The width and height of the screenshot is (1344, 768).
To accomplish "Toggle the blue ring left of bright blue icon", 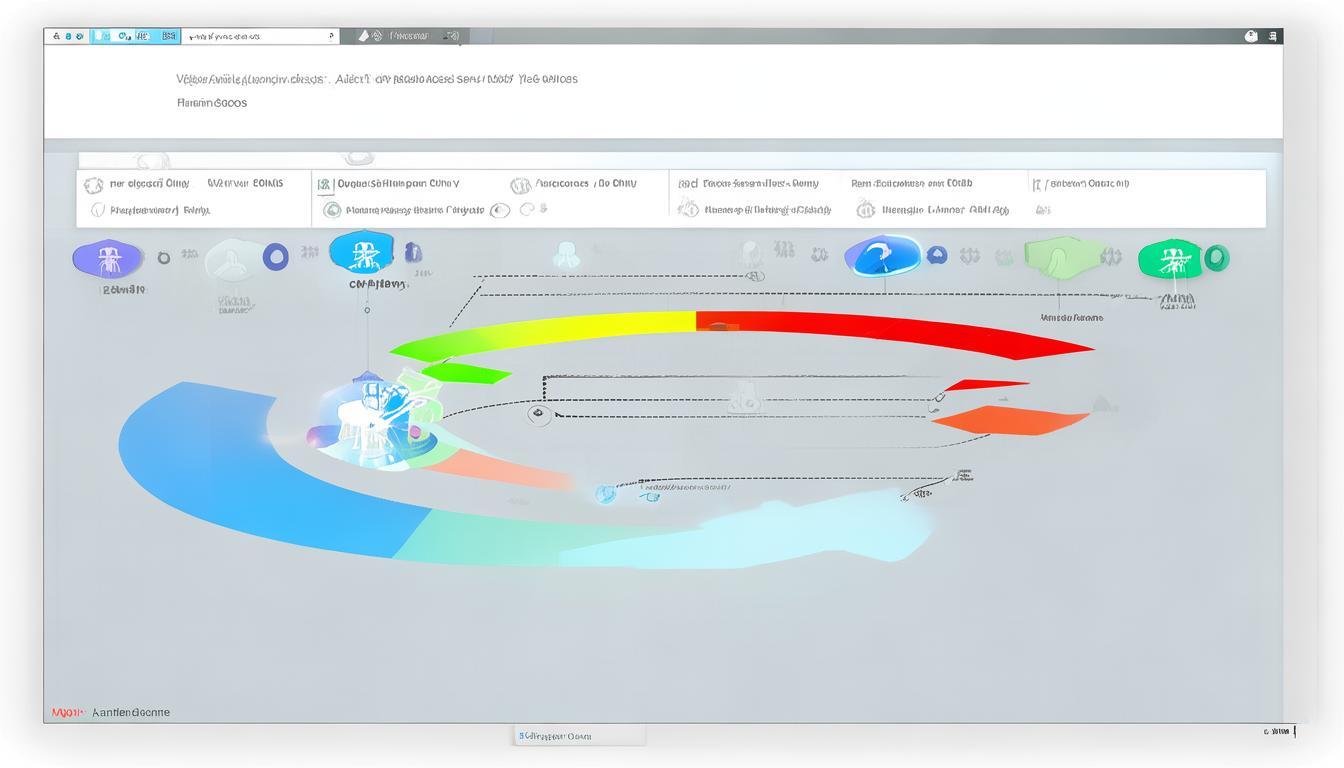I will coord(275,257).
